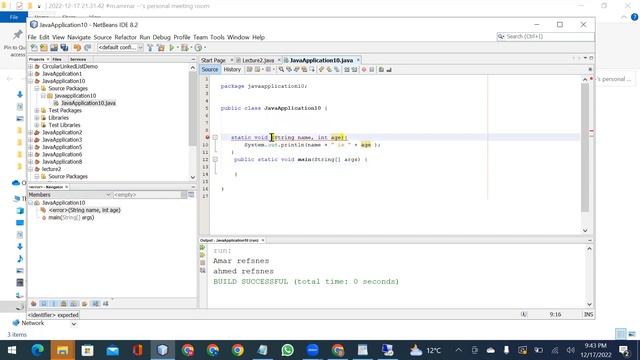This screenshot has height=360, width=640.
Task: Click the Save All toolbar icon
Action: pyautogui.click(x=64, y=48)
